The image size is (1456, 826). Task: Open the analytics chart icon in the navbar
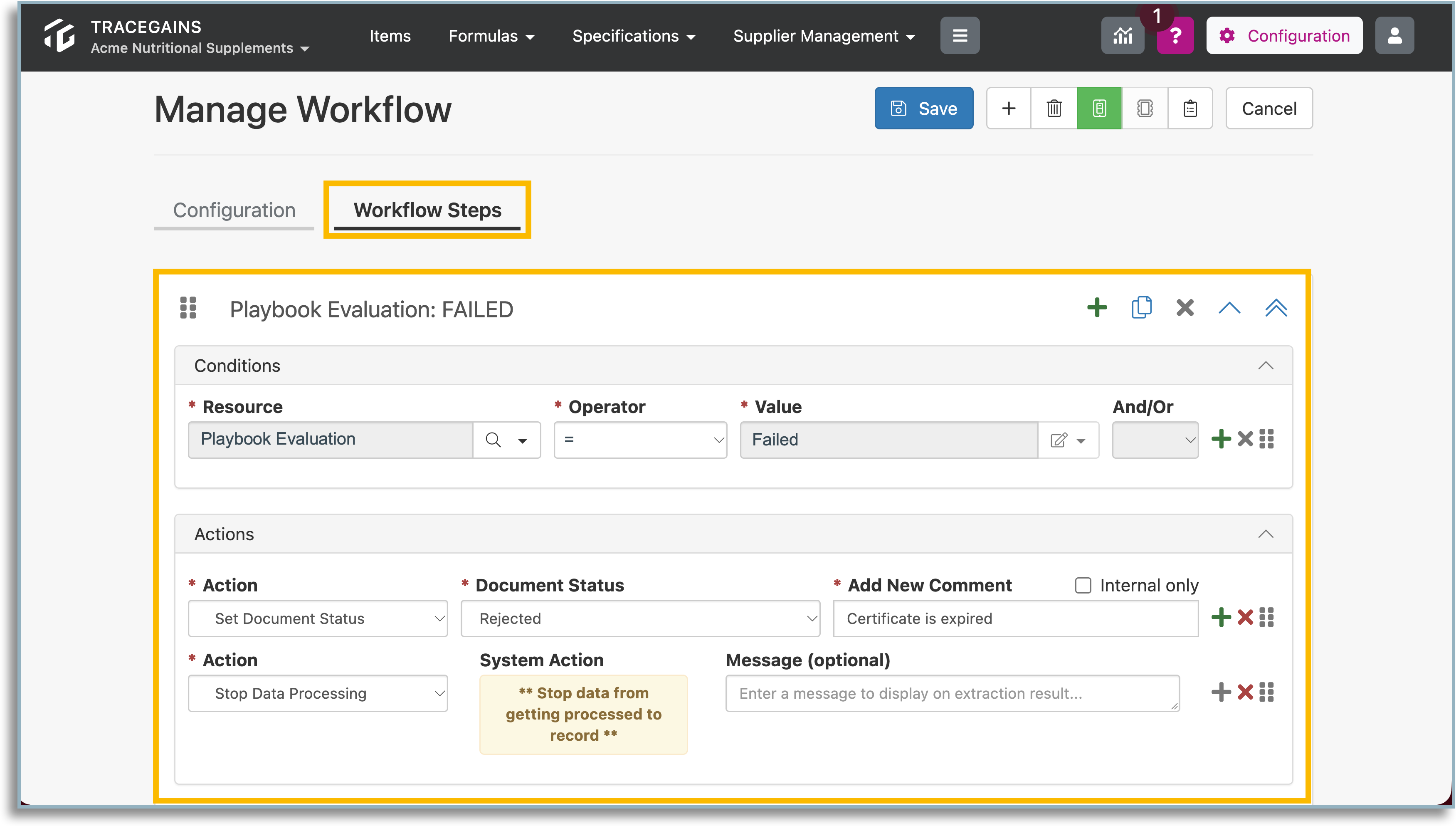click(1122, 36)
